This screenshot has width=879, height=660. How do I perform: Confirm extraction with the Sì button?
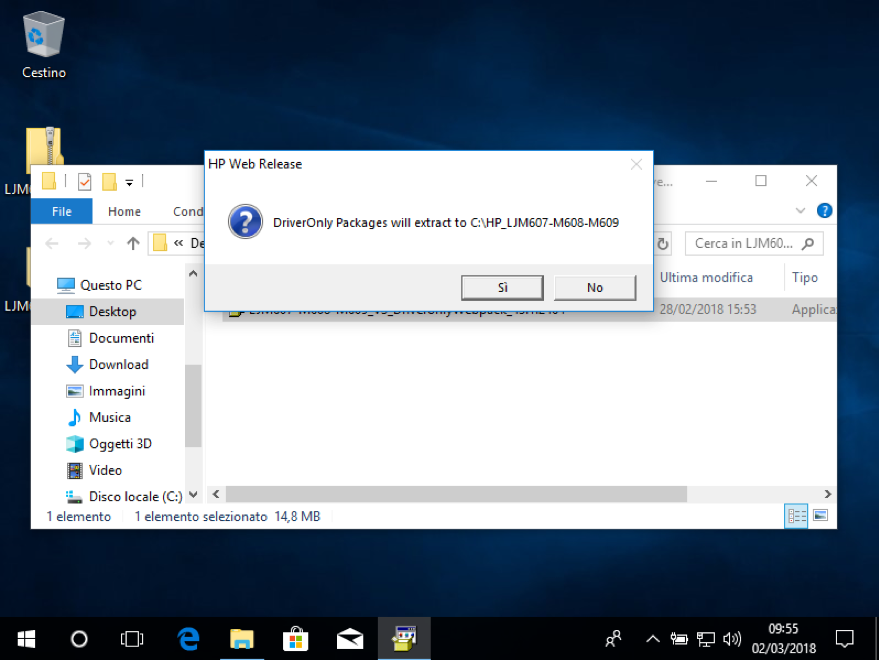point(502,288)
